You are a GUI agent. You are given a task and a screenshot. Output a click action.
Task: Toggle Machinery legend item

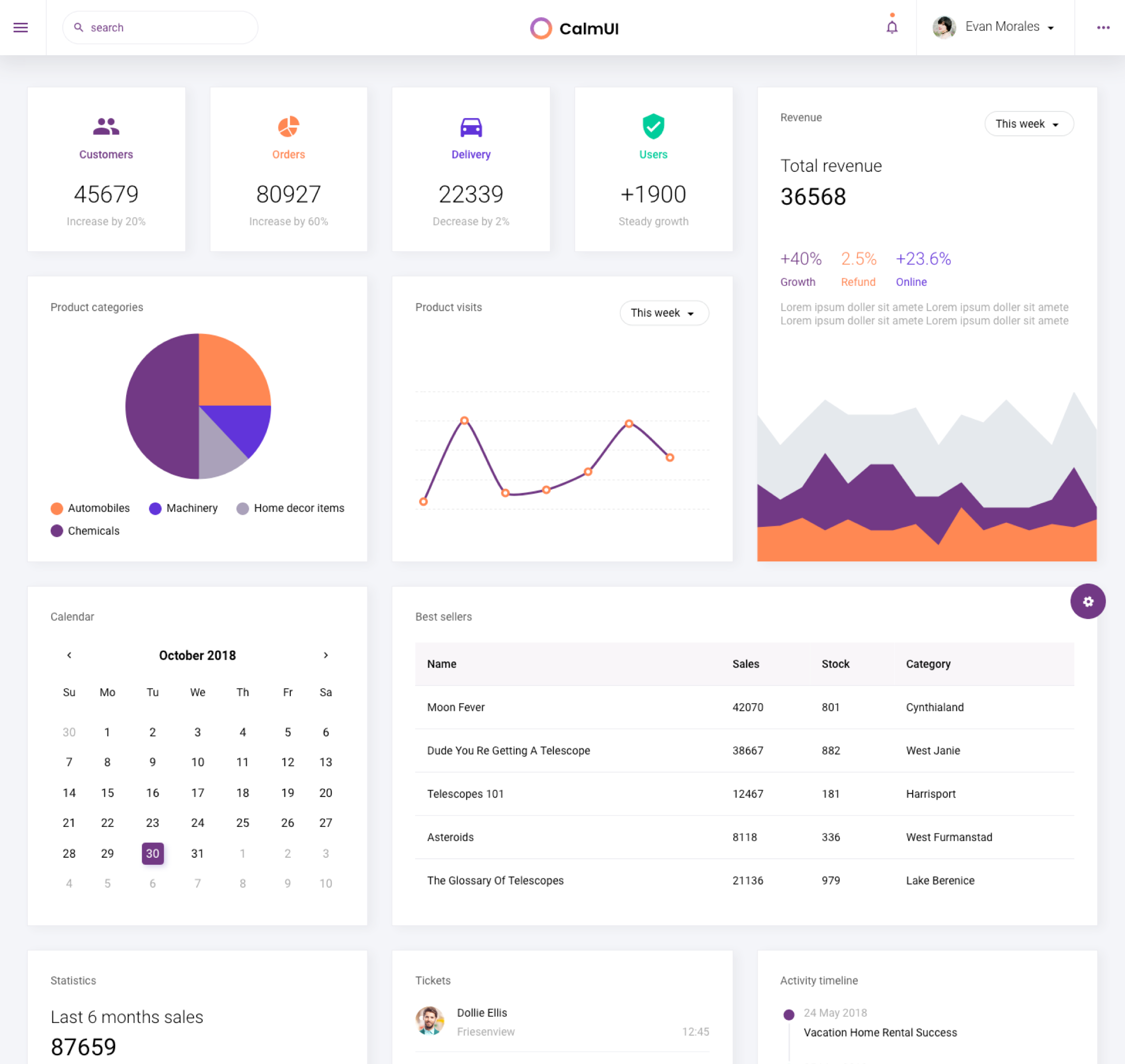pos(183,508)
